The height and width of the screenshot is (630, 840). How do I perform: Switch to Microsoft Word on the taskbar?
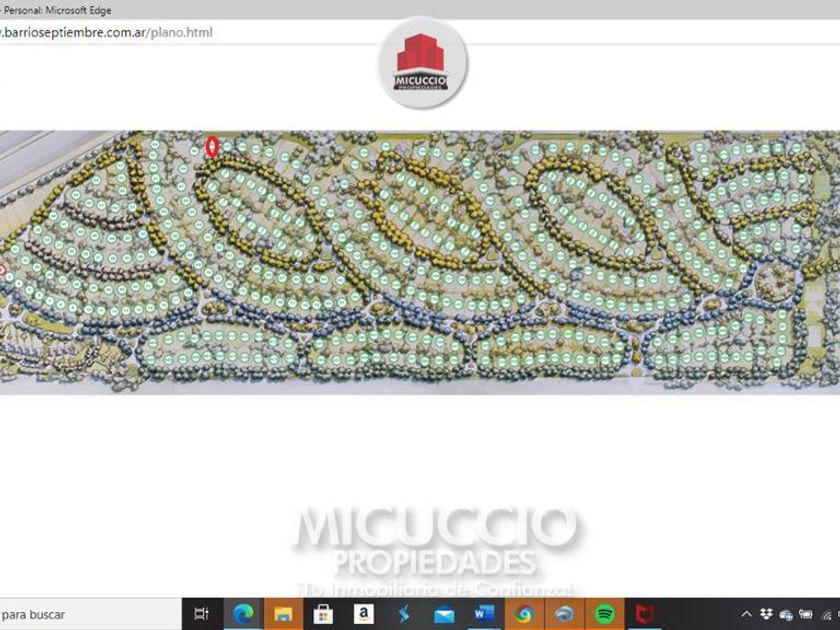coord(484,614)
